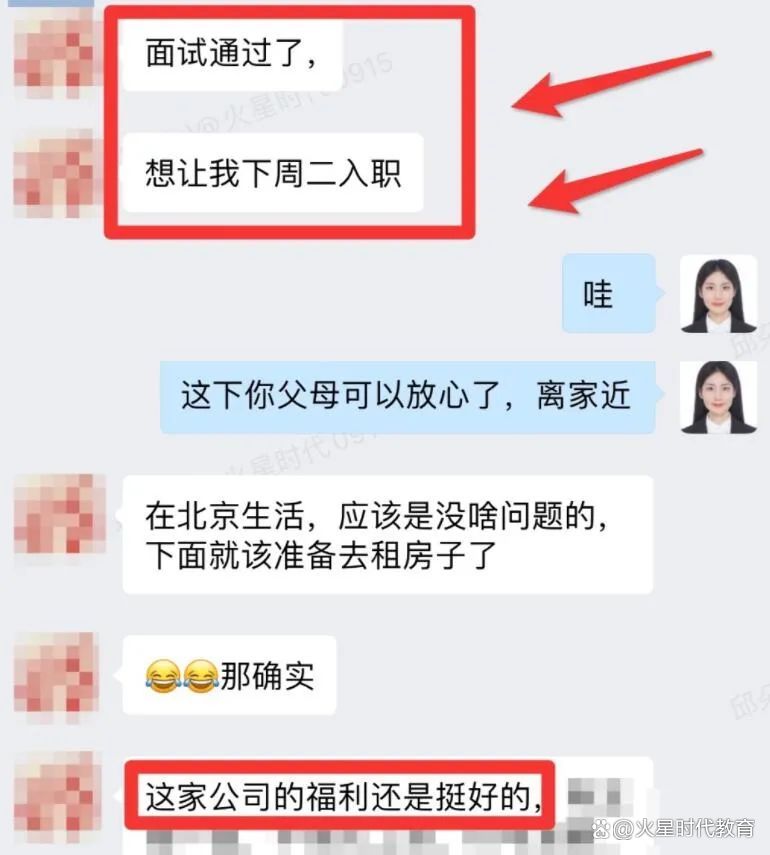Click pixelated avatar next to '面试通过了'
Image resolution: width=770 pixels, height=855 pixels.
55,55
